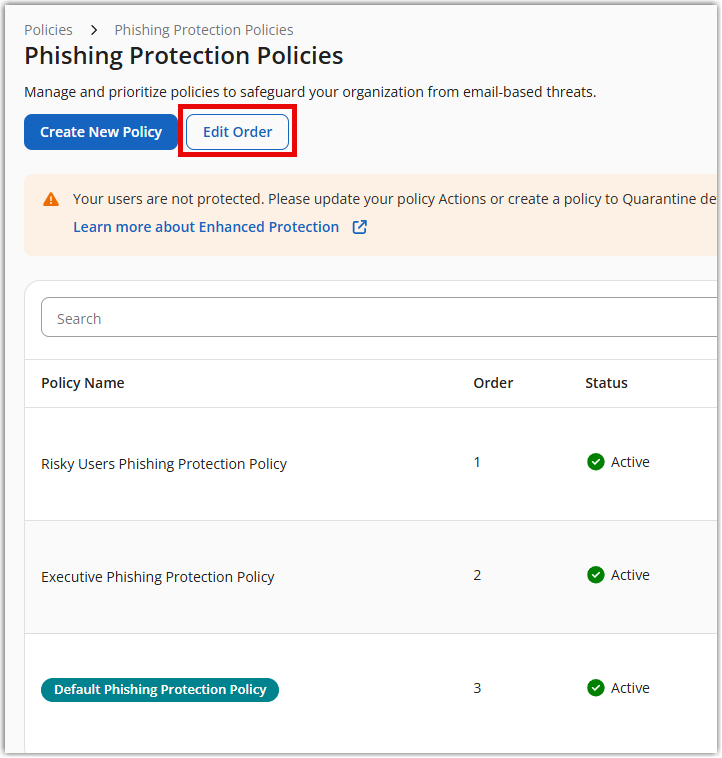
Task: Go to Policies in the breadcrumb
Action: coord(48,30)
